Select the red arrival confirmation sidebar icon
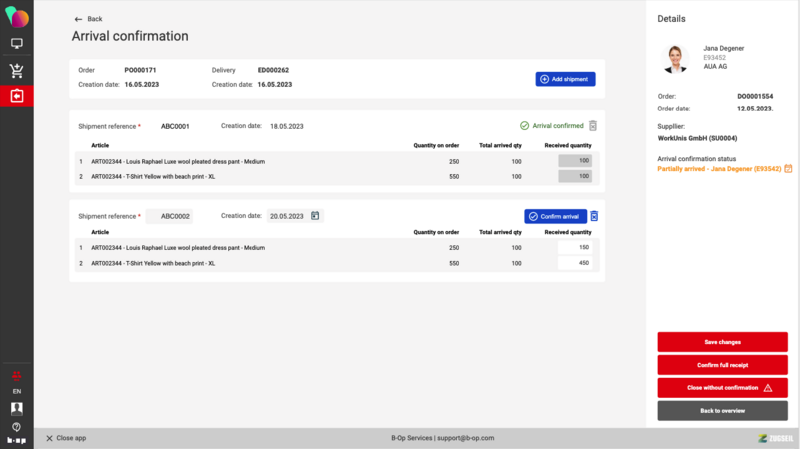Image resolution: width=800 pixels, height=449 pixels. click(17, 96)
